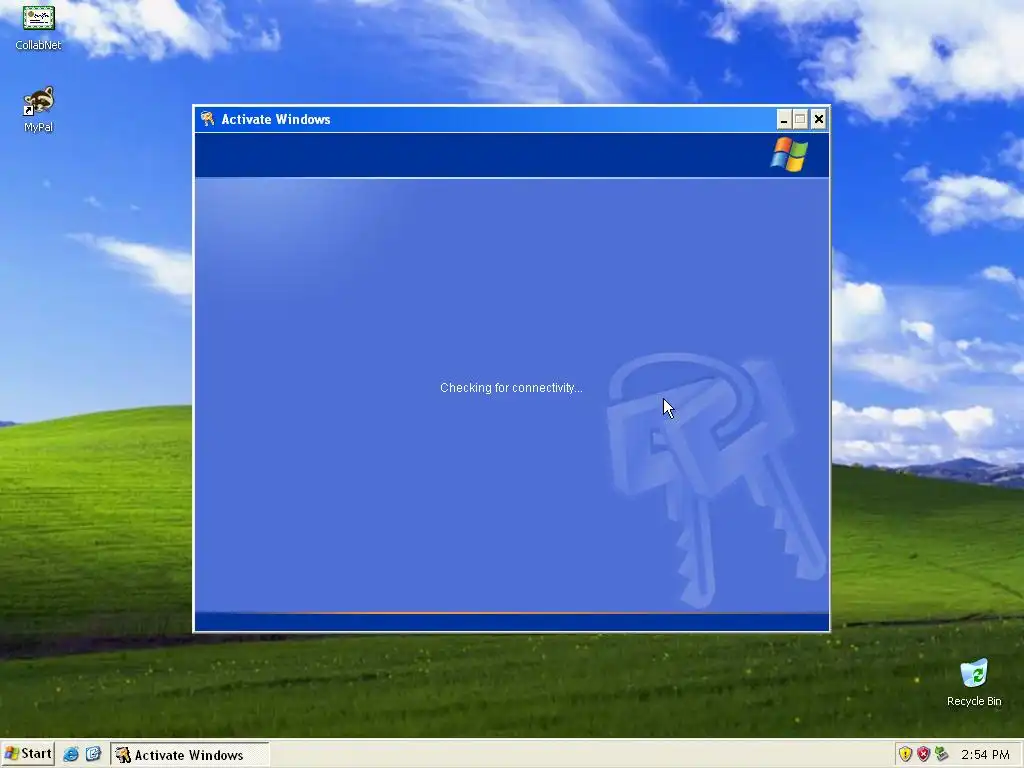Click the red security shield tray icon
This screenshot has height=768, width=1024.
coord(923,754)
